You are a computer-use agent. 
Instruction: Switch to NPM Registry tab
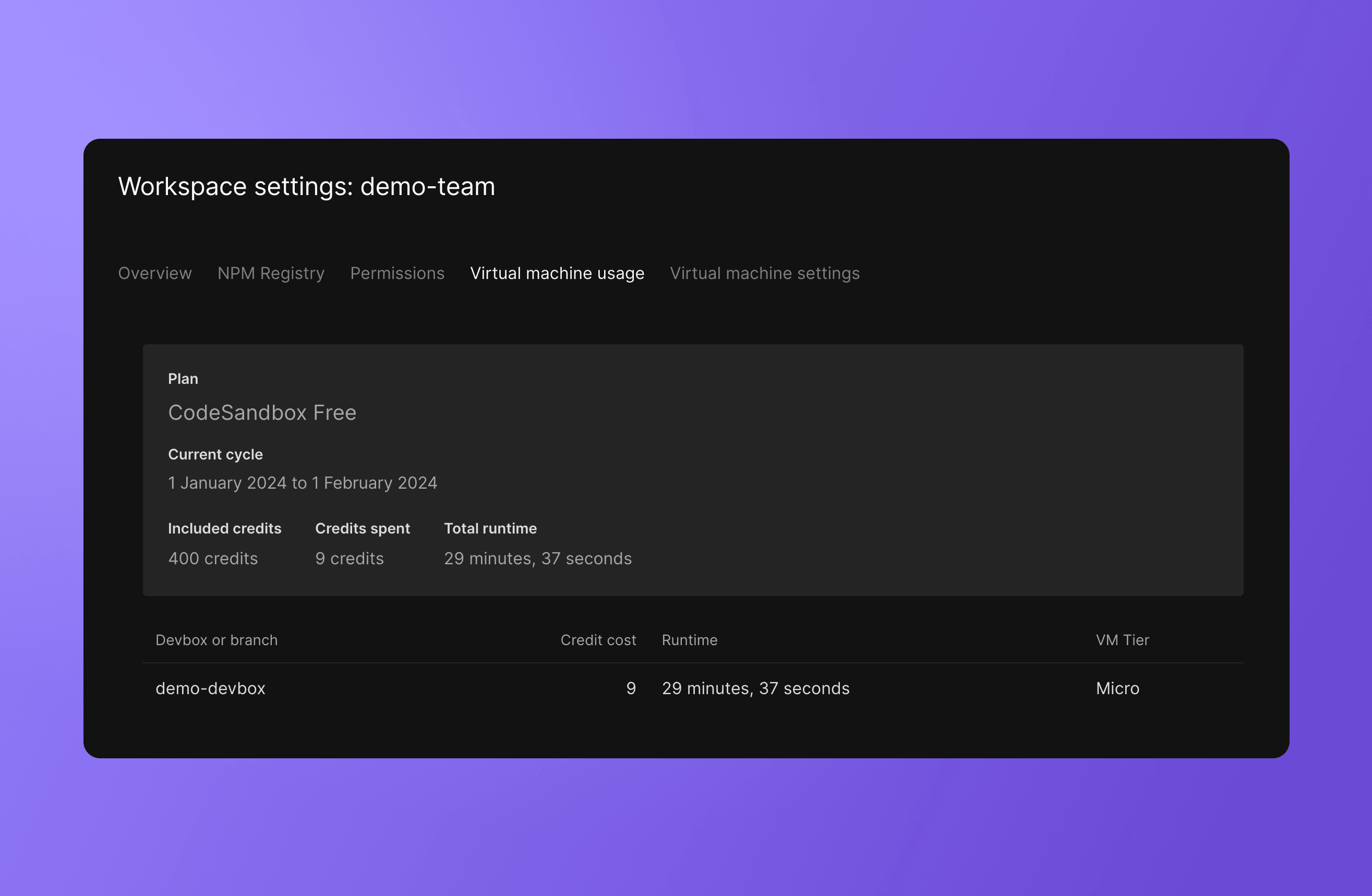pyautogui.click(x=271, y=273)
